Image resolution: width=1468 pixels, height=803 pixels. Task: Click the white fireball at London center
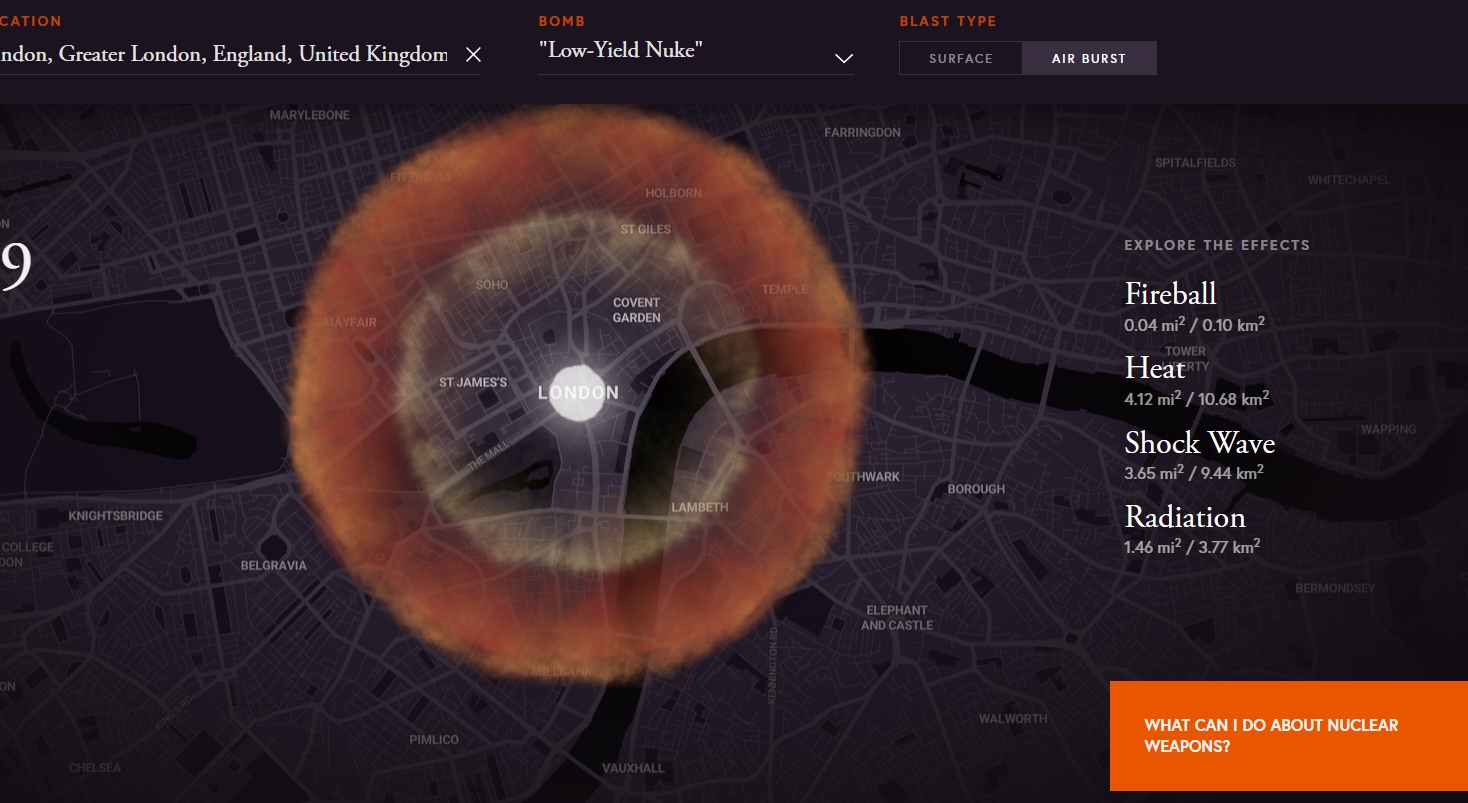(x=579, y=393)
